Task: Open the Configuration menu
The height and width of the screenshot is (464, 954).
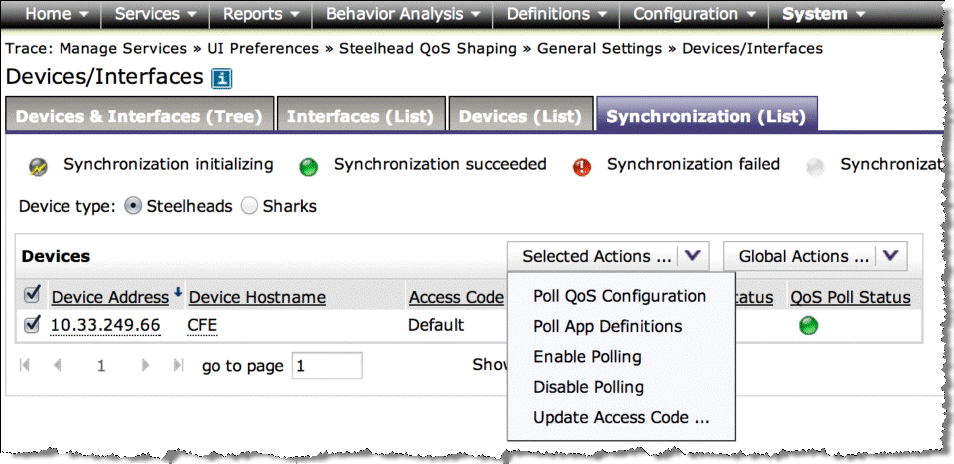Action: 694,14
